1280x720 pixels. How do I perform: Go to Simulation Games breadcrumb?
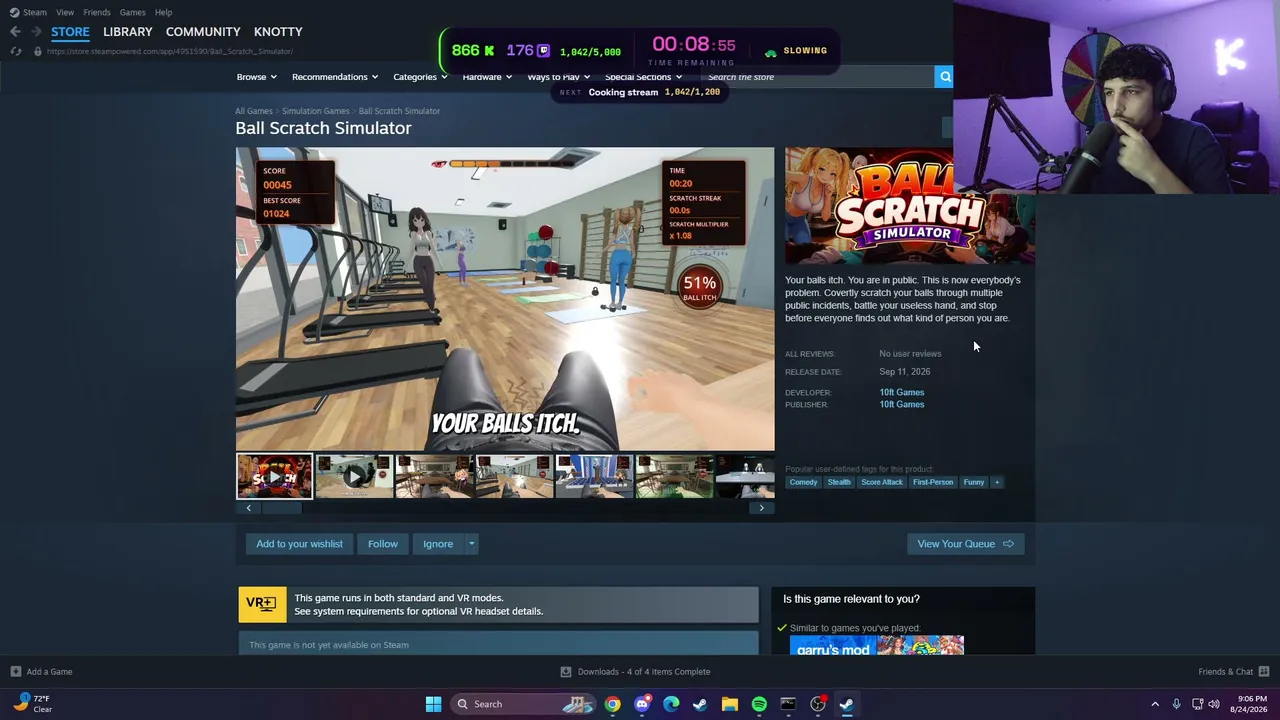pyautogui.click(x=316, y=111)
